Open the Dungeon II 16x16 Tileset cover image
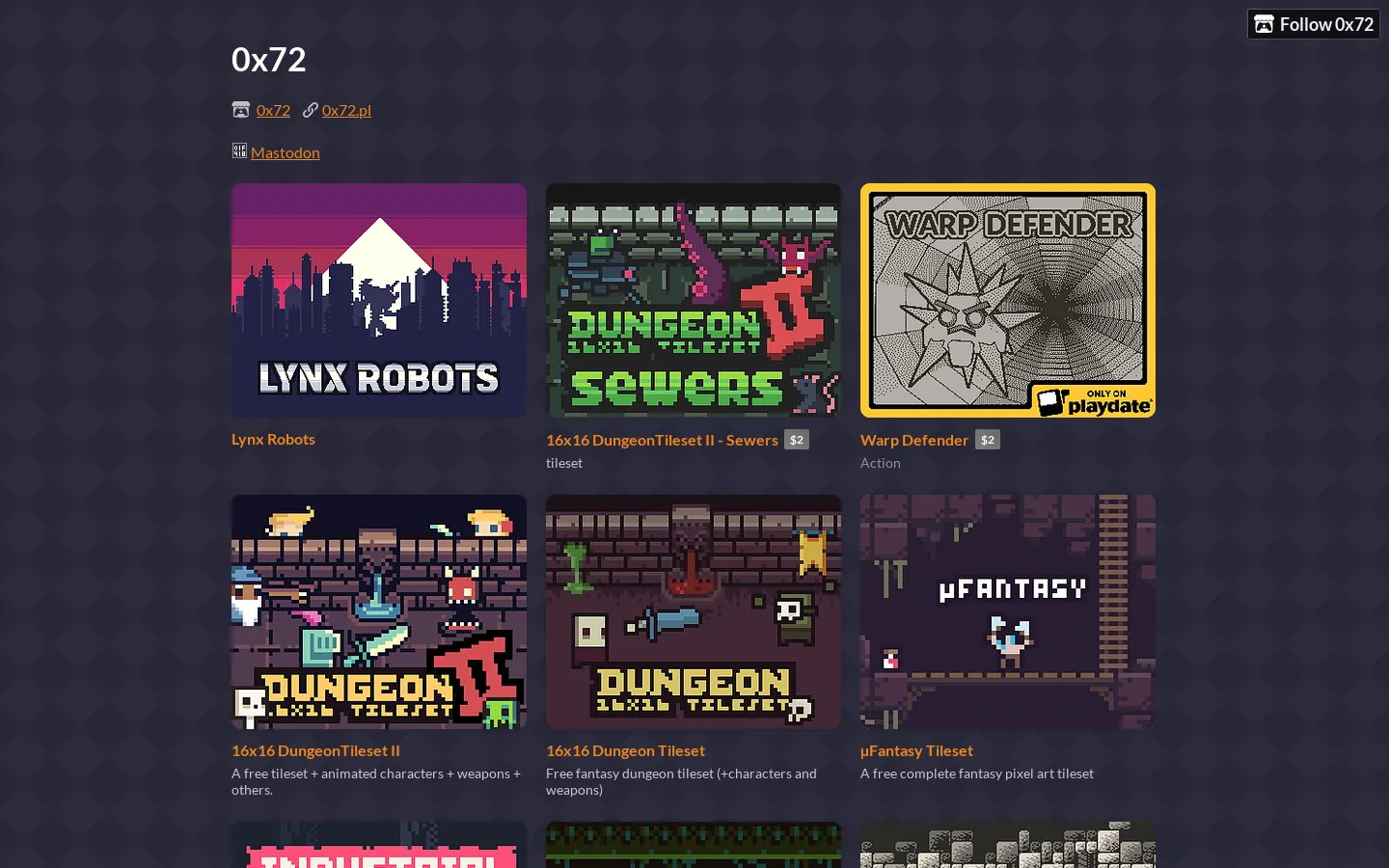Viewport: 1389px width, 868px height. [x=379, y=612]
